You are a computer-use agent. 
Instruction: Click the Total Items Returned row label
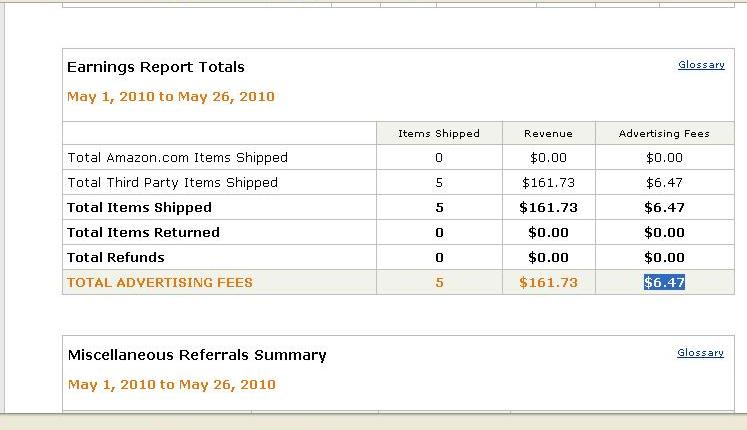(143, 233)
